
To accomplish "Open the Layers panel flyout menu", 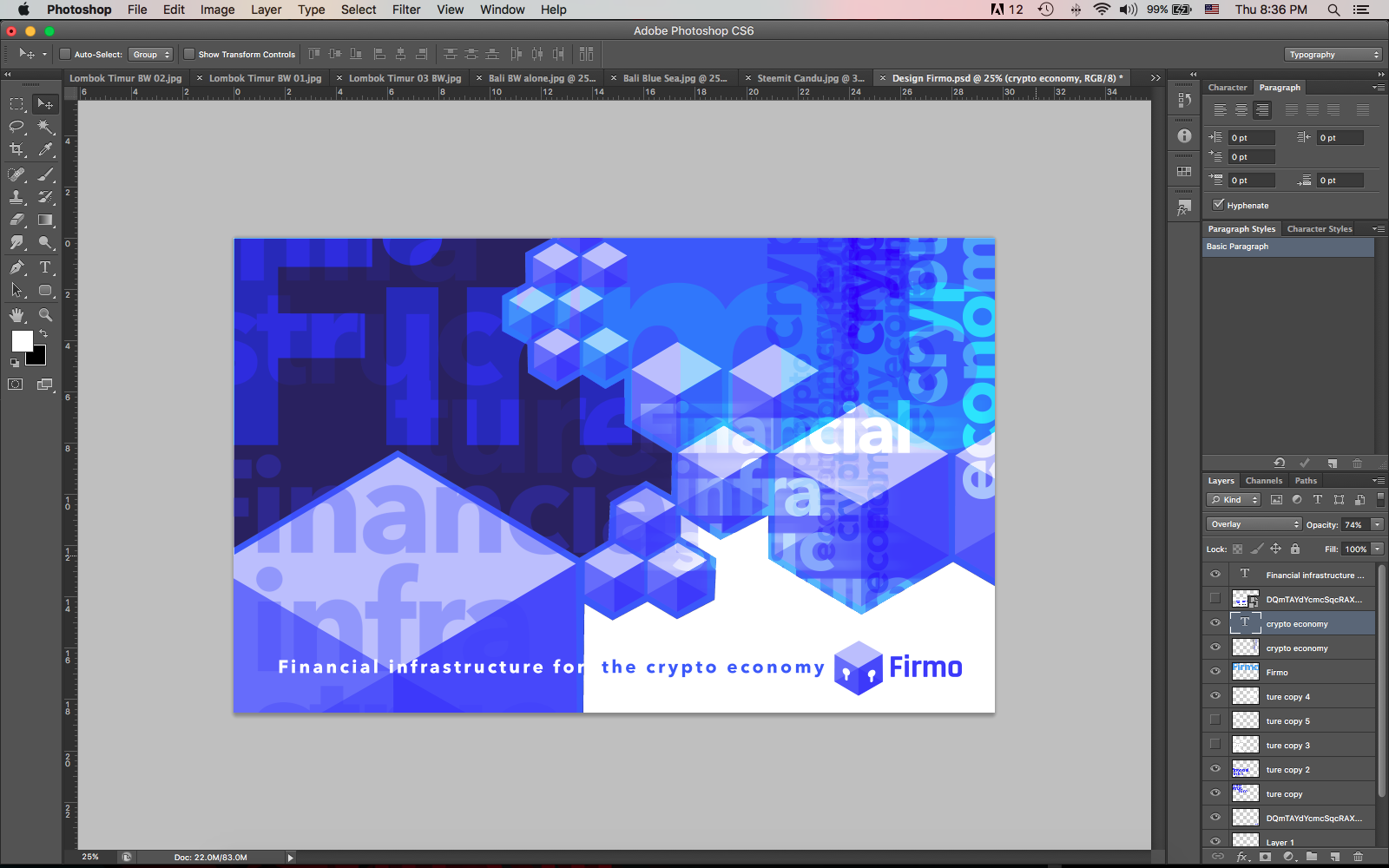I will click(1379, 480).
